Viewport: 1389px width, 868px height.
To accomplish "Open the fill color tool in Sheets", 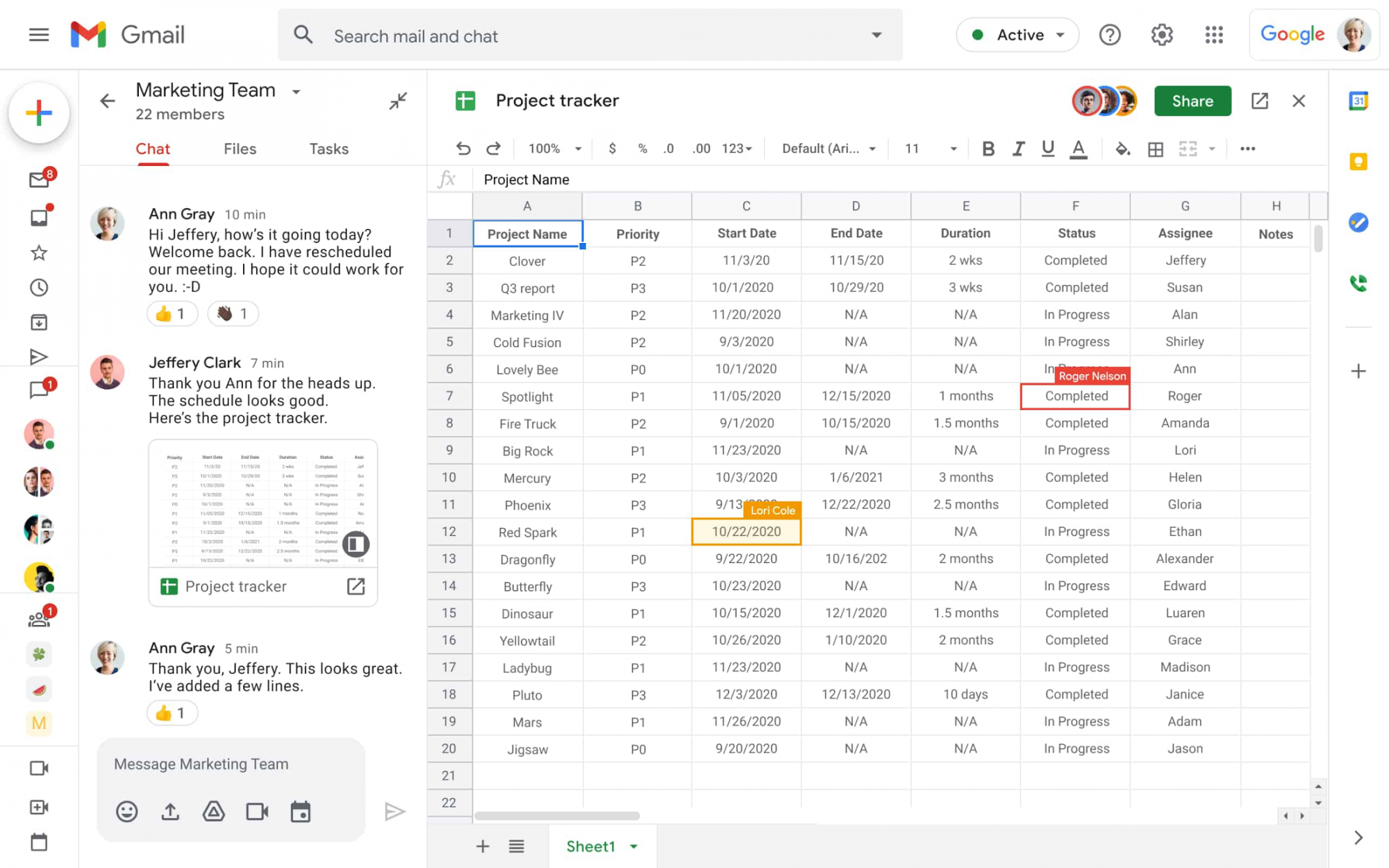I will click(x=1122, y=148).
